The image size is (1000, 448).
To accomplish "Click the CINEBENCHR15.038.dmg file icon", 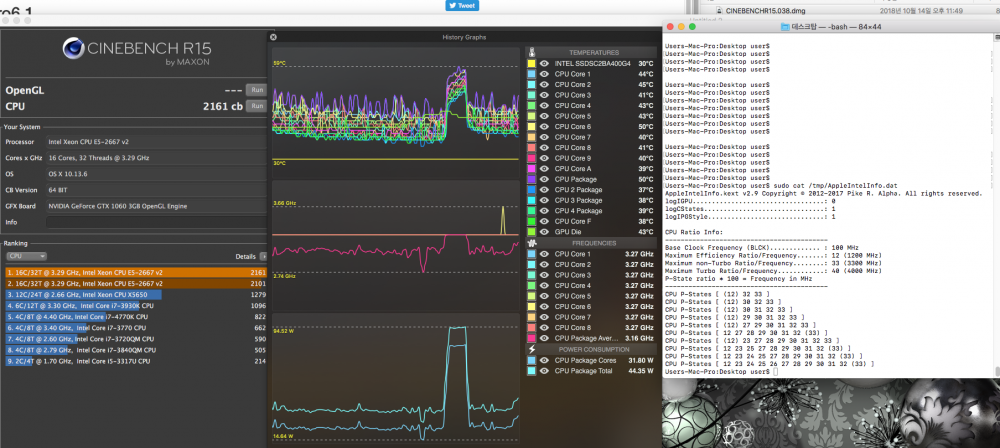I will pyautogui.click(x=719, y=10).
